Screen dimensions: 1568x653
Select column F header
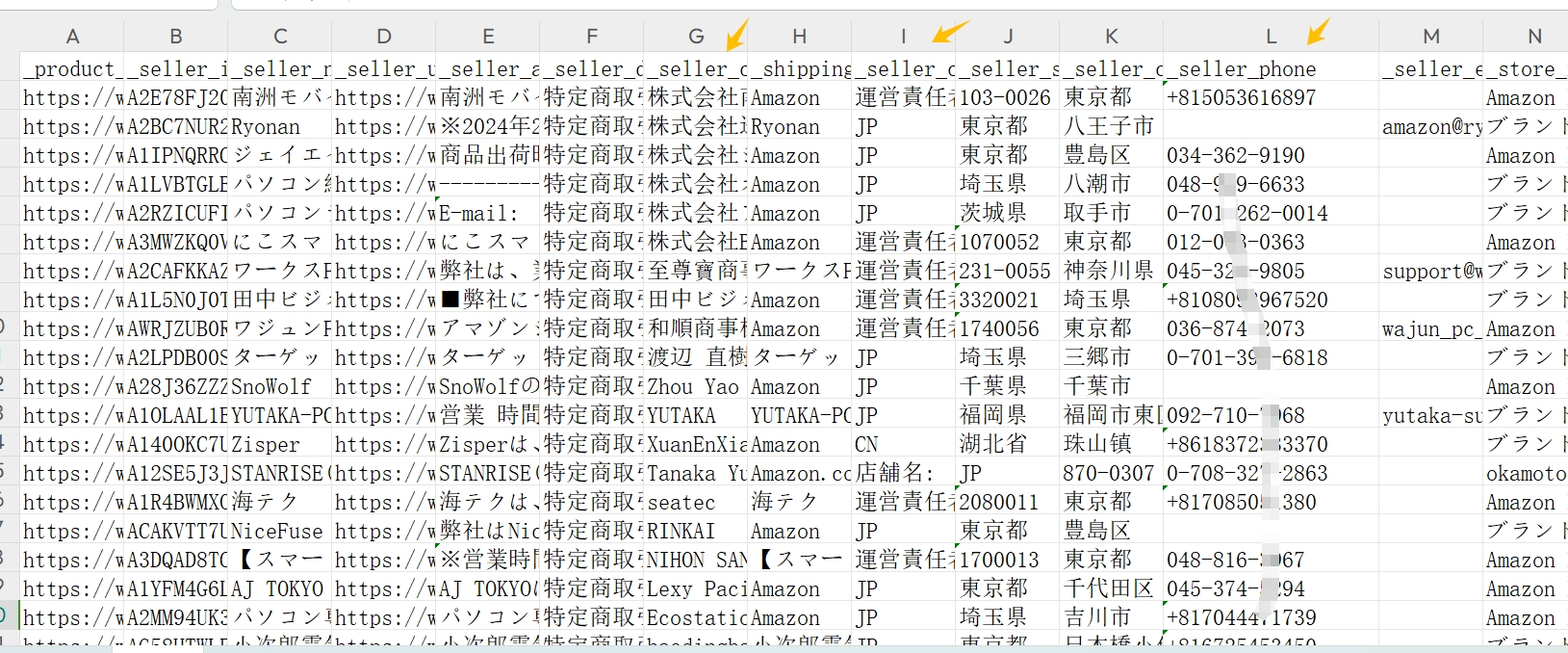click(x=592, y=37)
